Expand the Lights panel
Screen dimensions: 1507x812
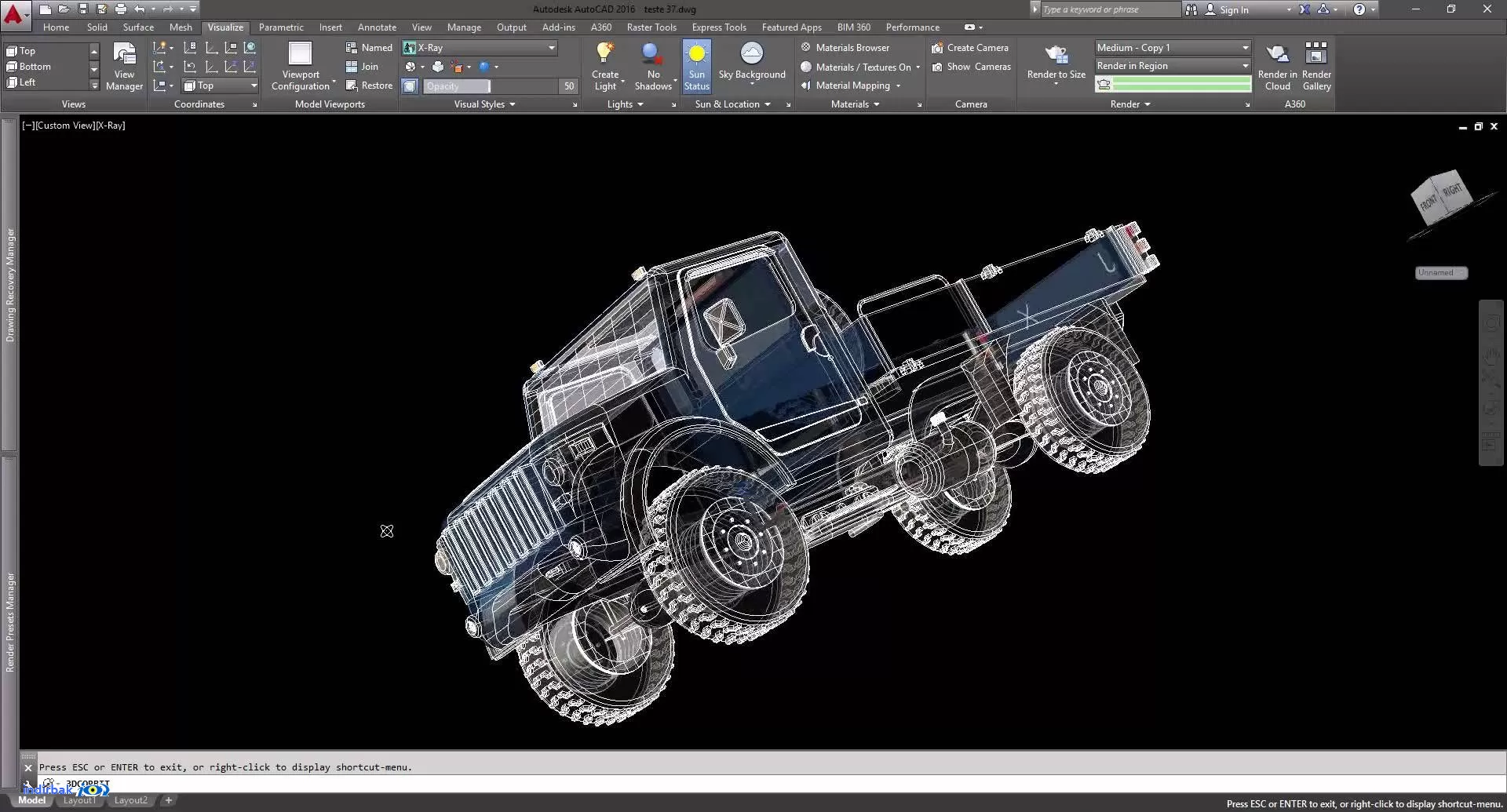click(x=625, y=104)
